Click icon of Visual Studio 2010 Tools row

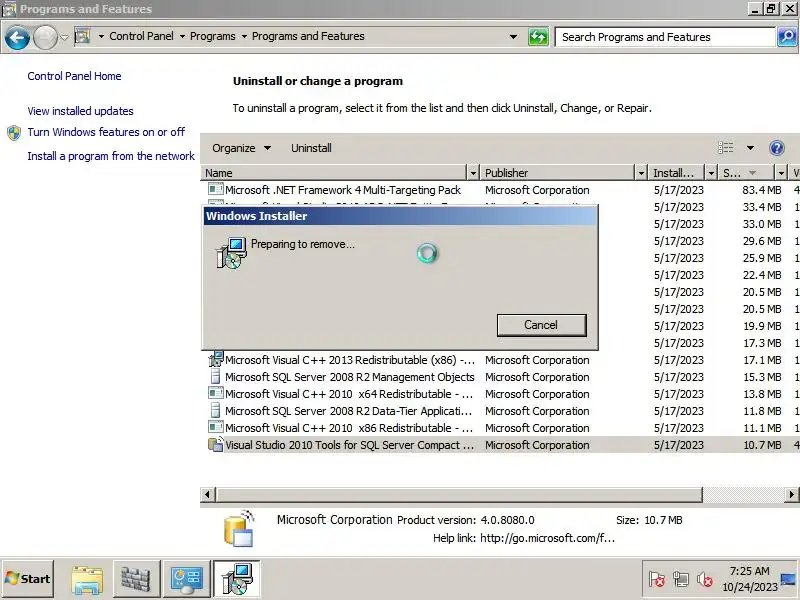(215, 444)
